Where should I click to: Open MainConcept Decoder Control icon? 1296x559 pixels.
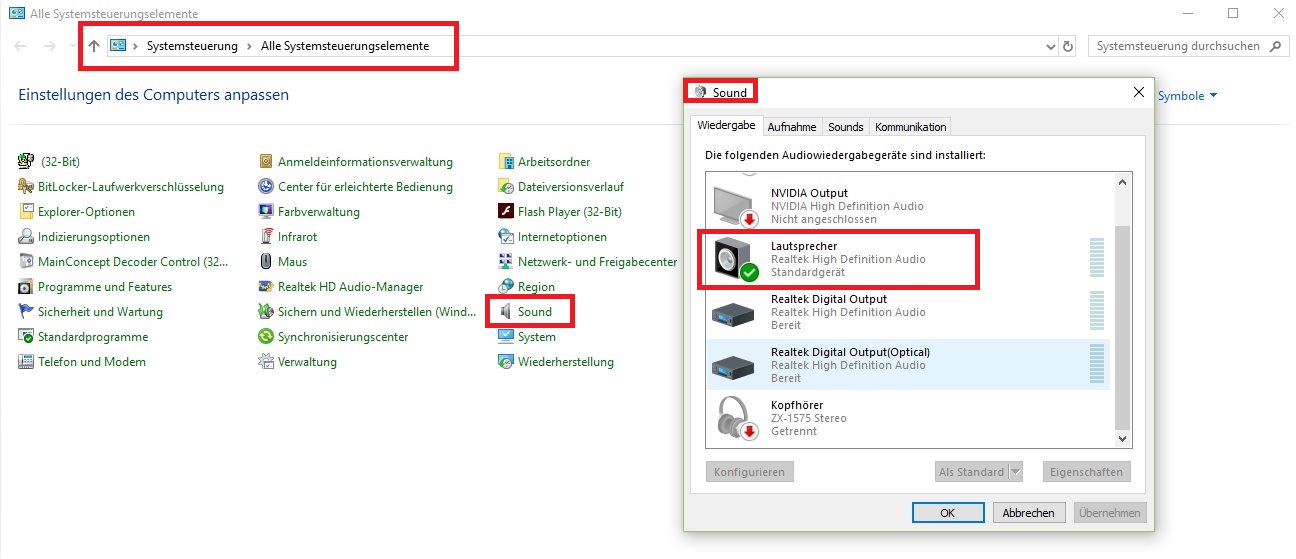[27, 262]
